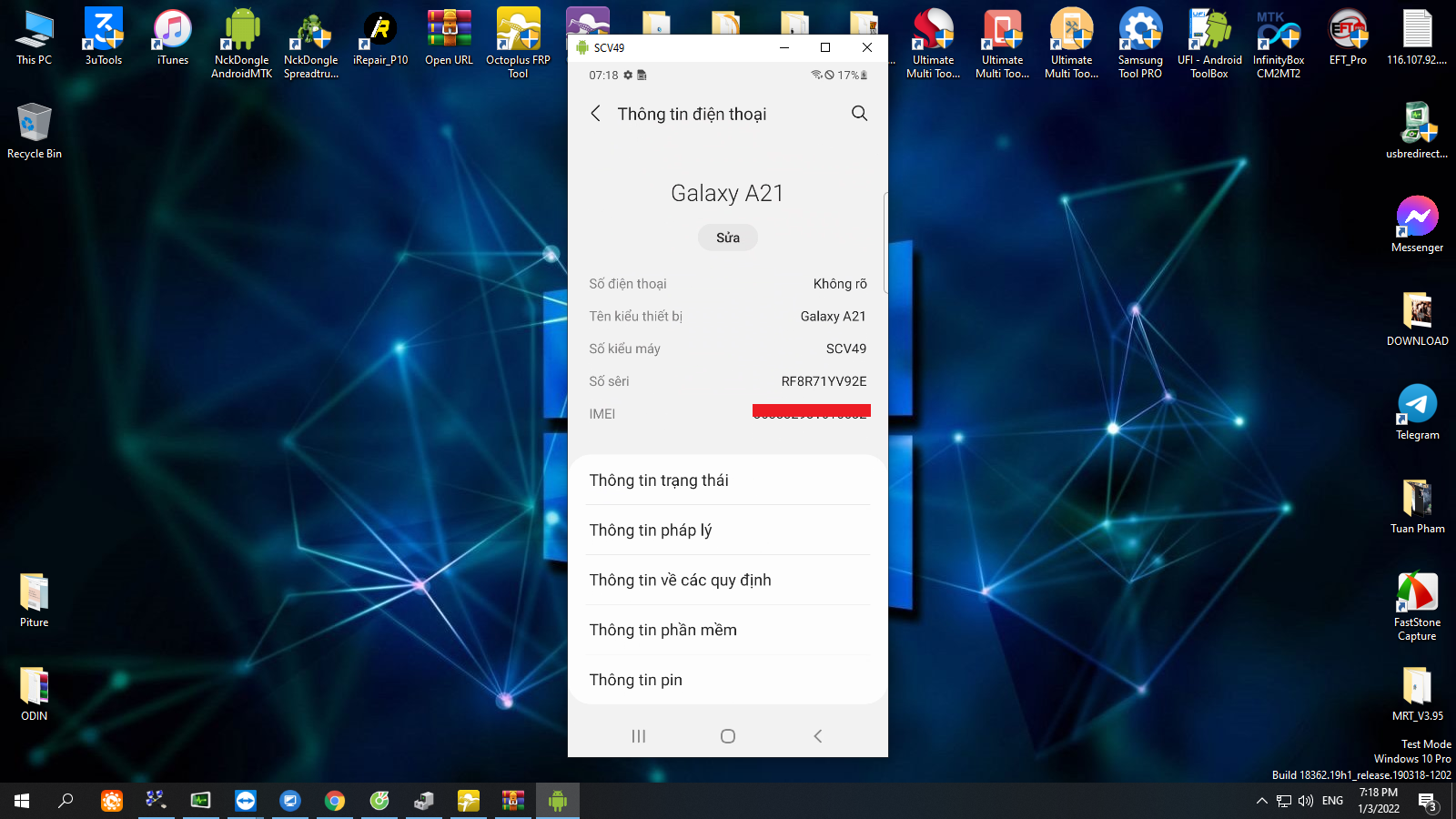The width and height of the screenshot is (1456, 819).
Task: Click the Số điện thoại value Không rõ
Action: click(x=840, y=284)
